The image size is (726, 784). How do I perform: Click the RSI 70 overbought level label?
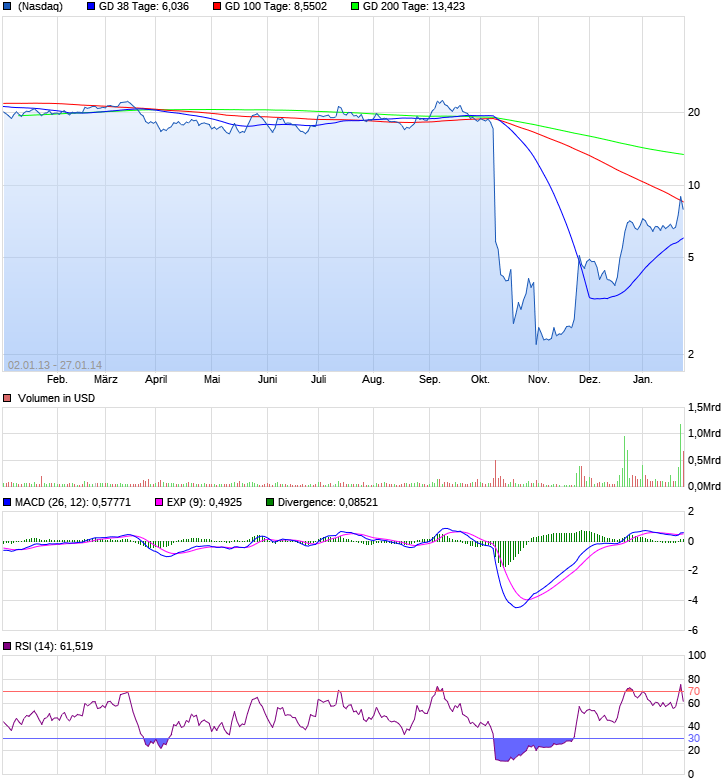click(694, 692)
